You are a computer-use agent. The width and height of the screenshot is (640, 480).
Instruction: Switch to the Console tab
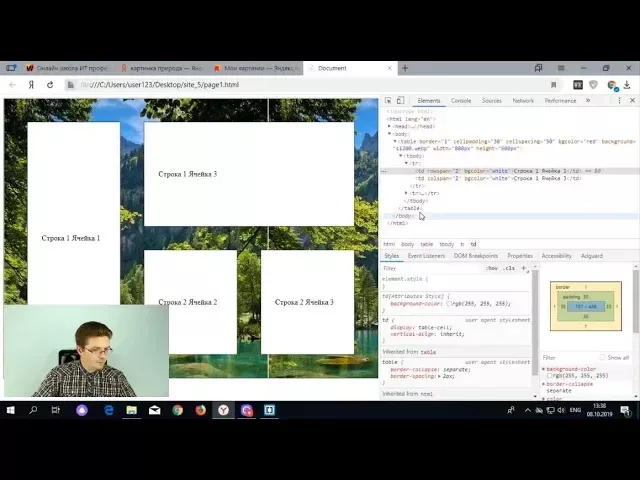461,101
